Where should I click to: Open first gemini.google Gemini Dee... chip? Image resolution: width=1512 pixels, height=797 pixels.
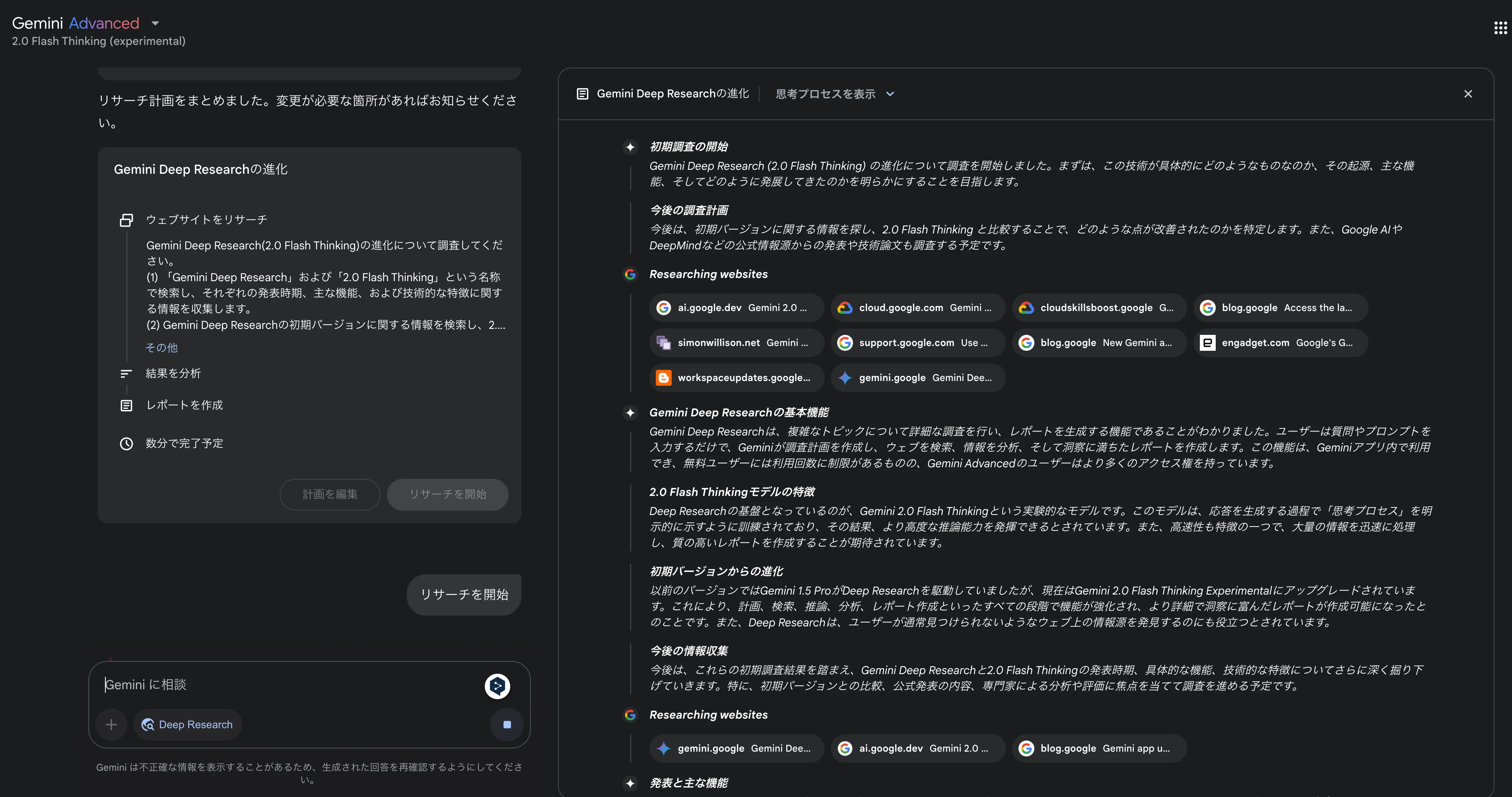[917, 378]
